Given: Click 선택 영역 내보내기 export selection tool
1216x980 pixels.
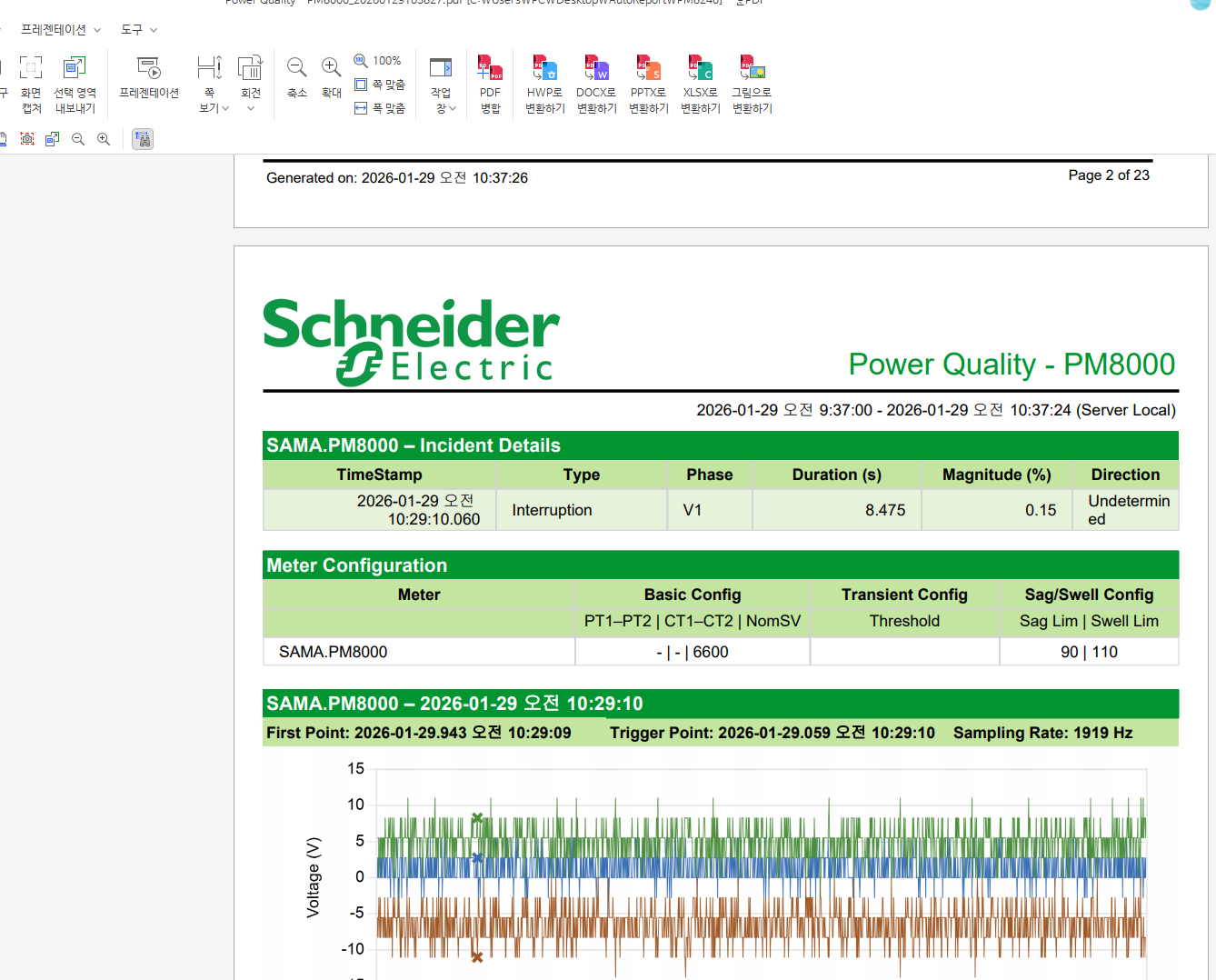Looking at the screenshot, I should pyautogui.click(x=75, y=85).
